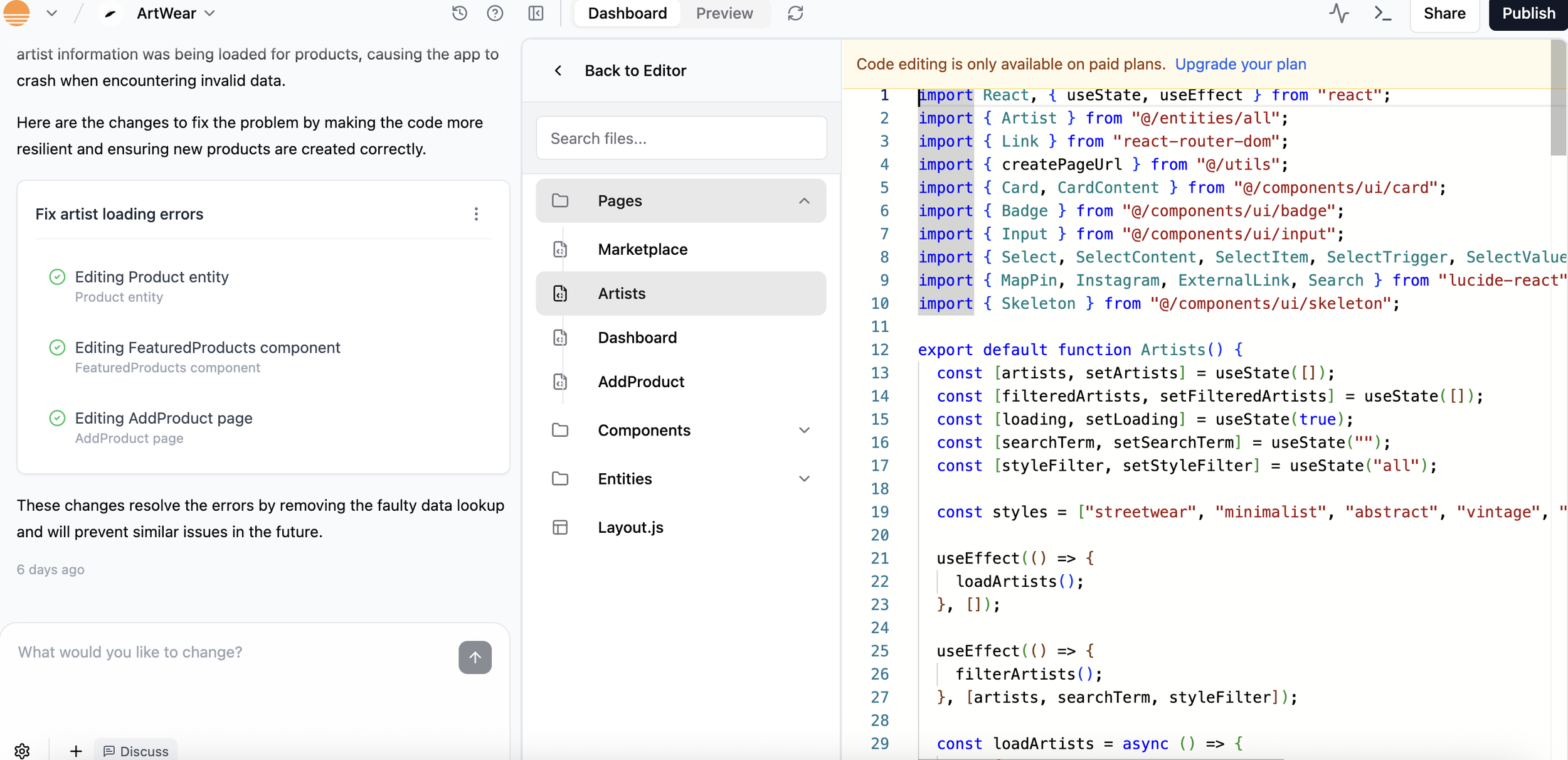The image size is (1568, 760).
Task: Open the activity monitor pulse icon
Action: click(1338, 13)
